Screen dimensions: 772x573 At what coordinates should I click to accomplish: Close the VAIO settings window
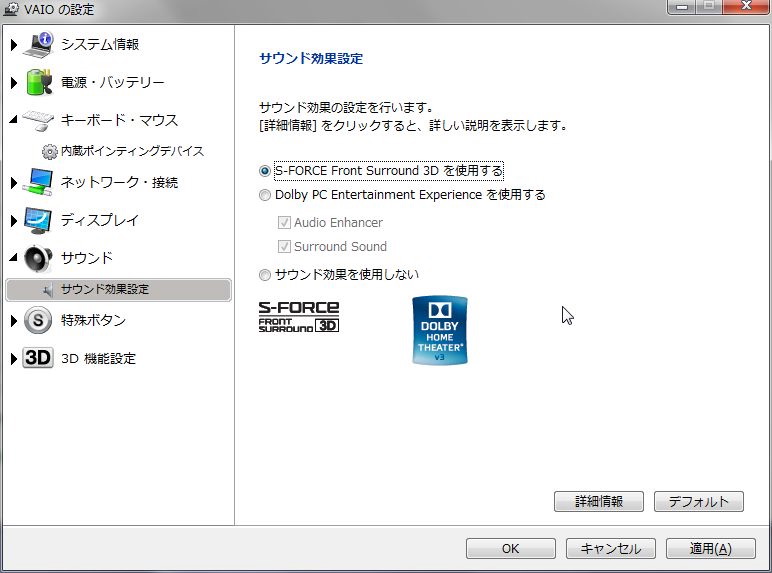[x=746, y=7]
